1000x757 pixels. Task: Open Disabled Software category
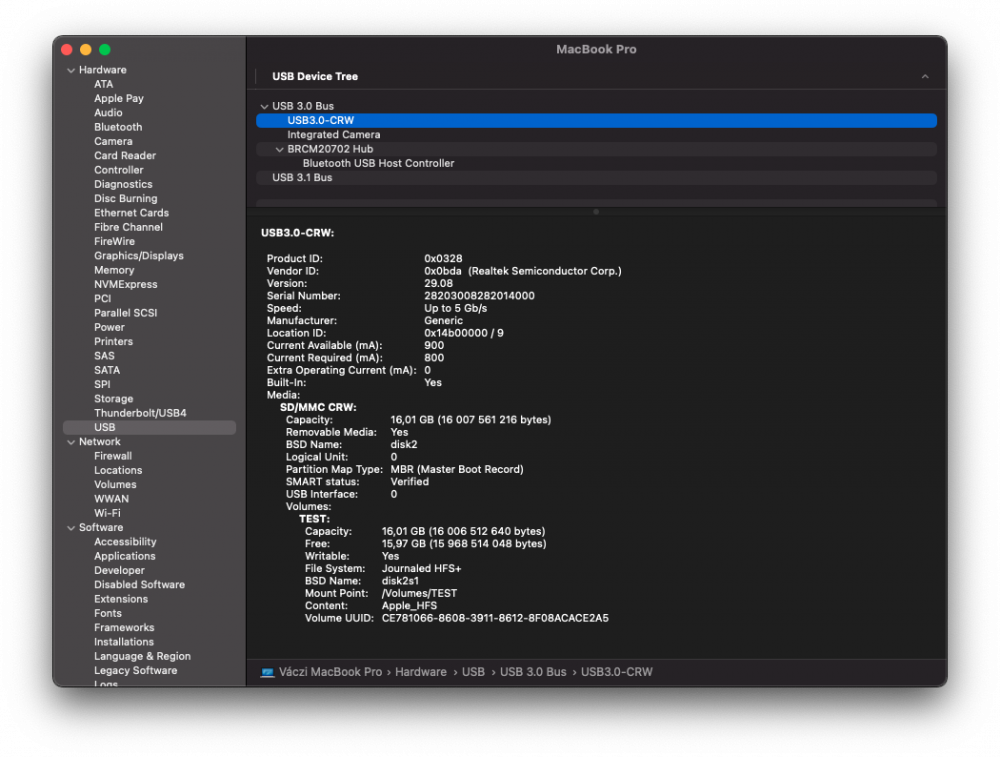click(140, 585)
